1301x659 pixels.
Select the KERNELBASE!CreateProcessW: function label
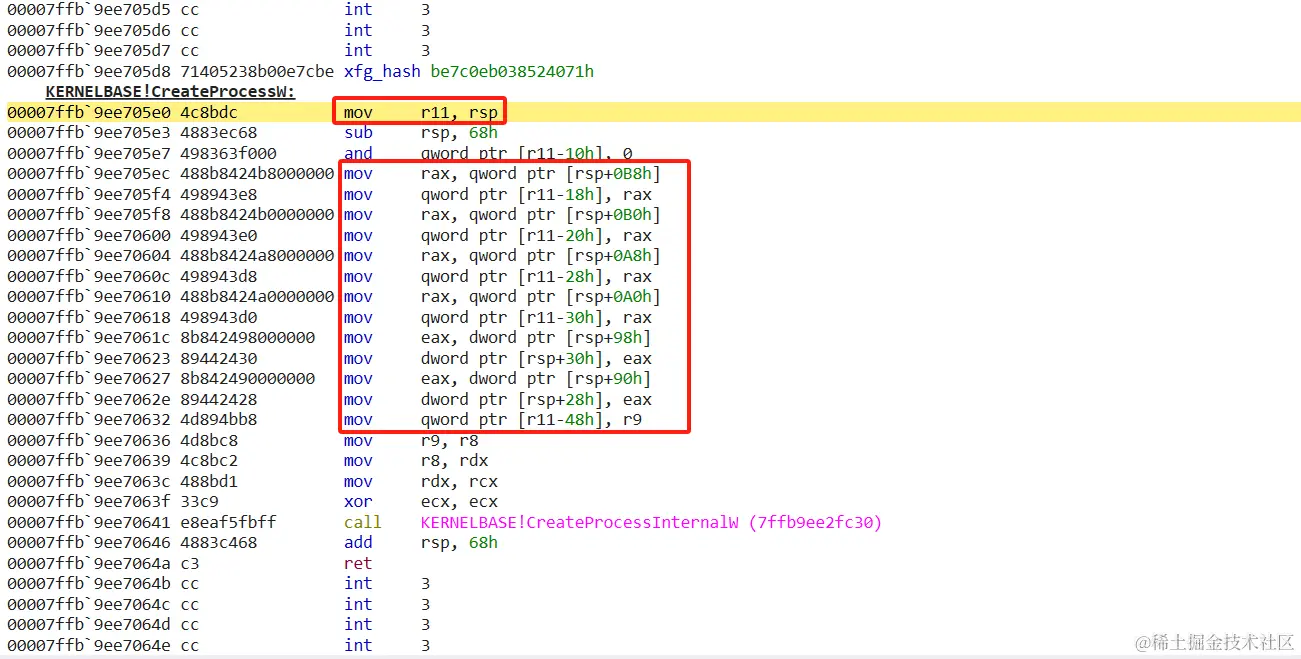(x=170, y=92)
